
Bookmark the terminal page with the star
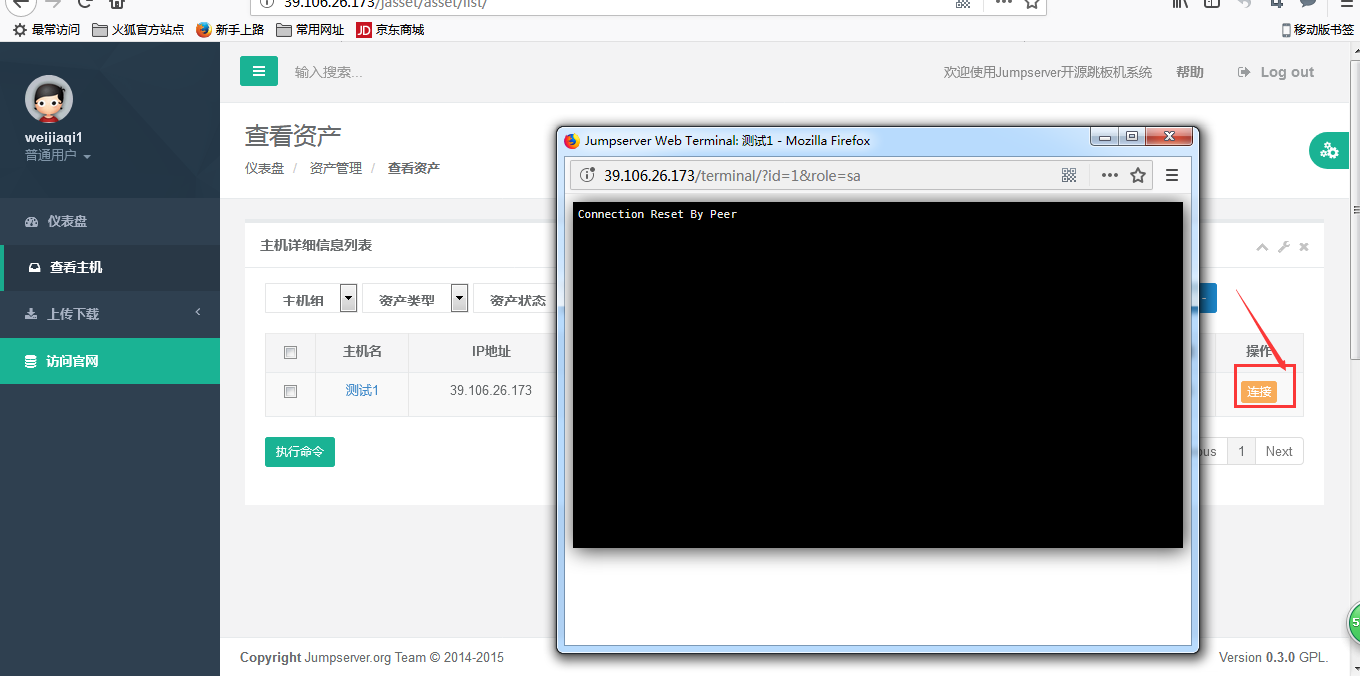(x=1138, y=175)
